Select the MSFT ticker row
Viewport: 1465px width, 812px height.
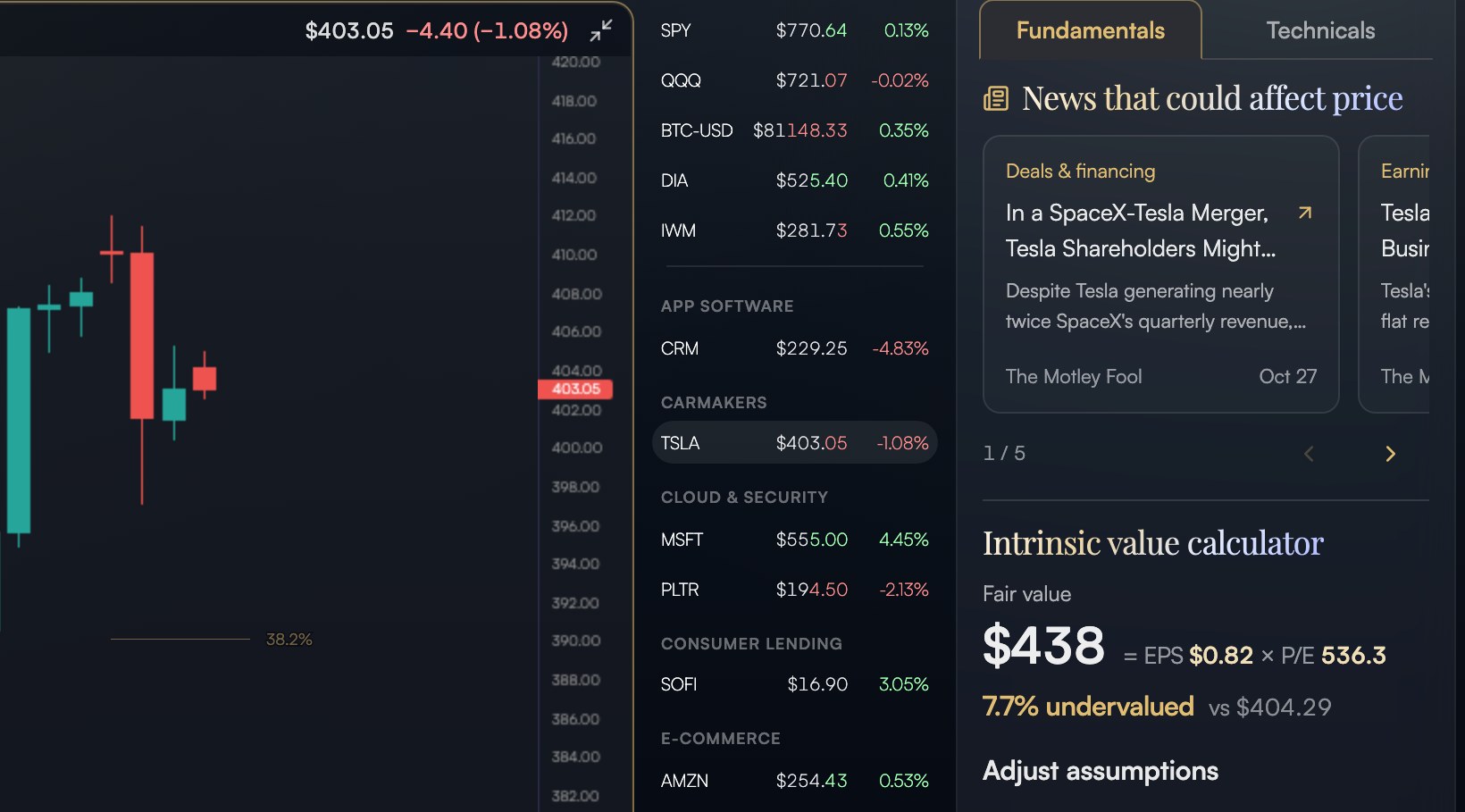click(x=795, y=540)
